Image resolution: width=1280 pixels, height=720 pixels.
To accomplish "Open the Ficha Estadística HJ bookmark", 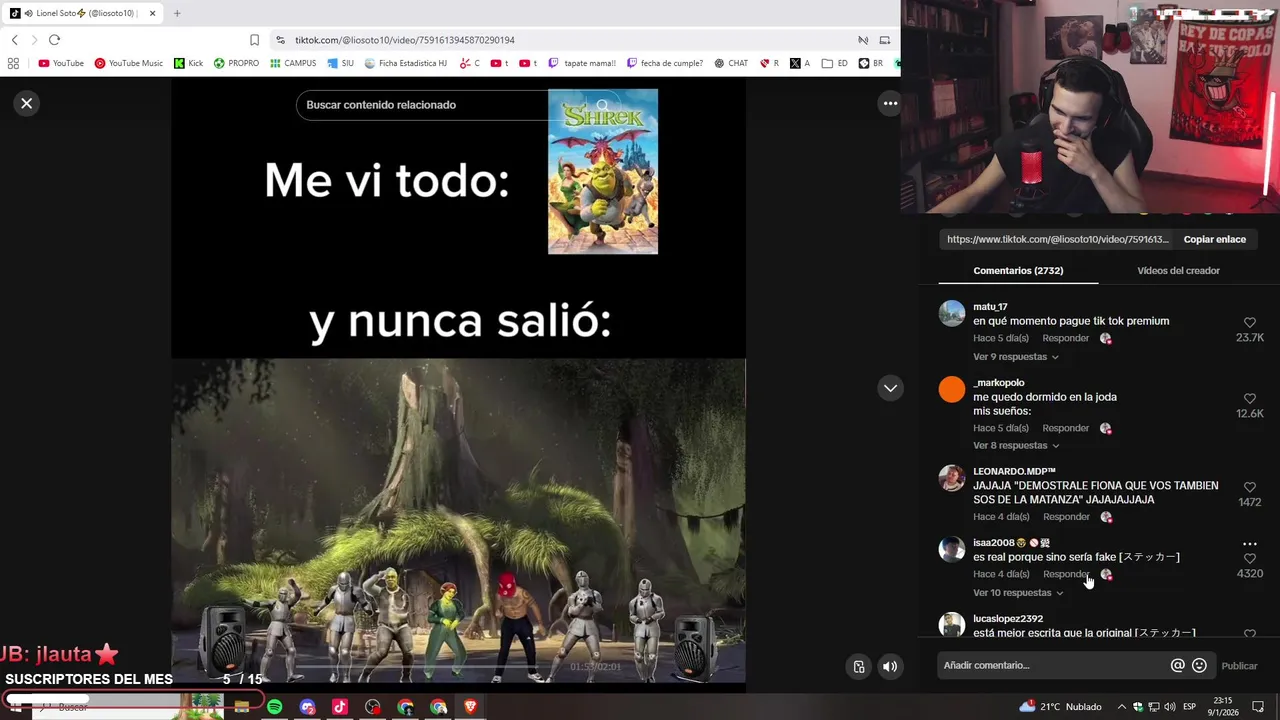I will (x=406, y=63).
